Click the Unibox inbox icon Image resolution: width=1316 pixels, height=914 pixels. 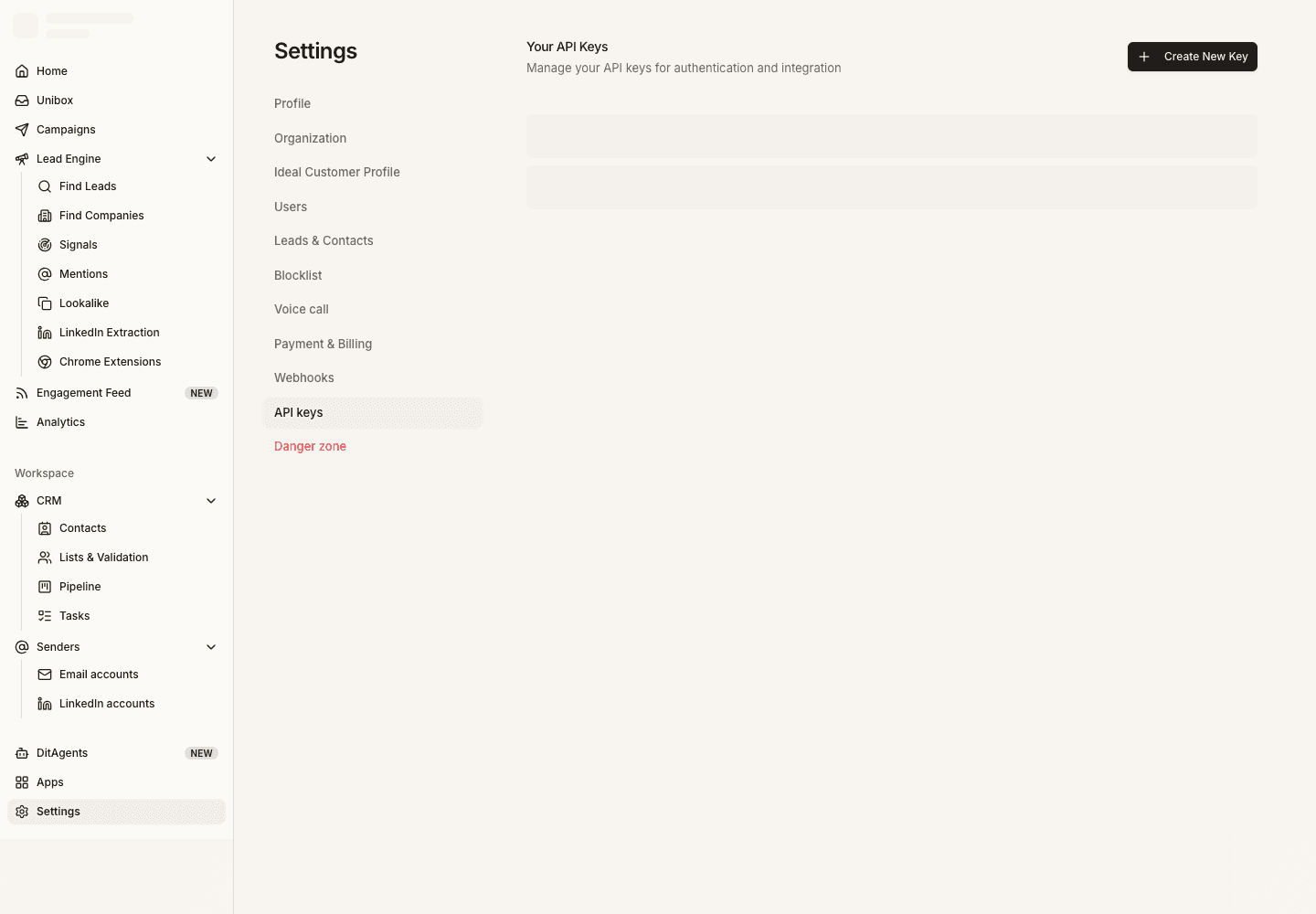pos(22,101)
